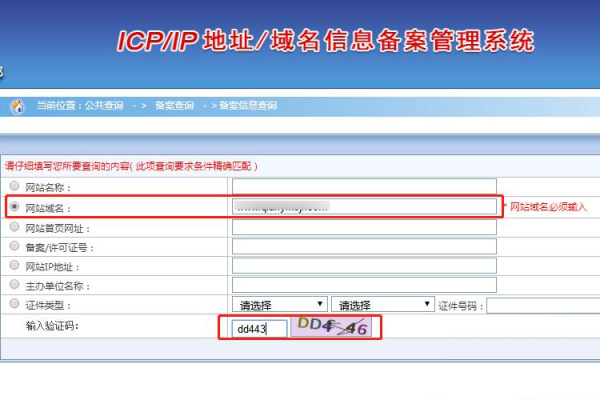Click the captcha image to refresh it
The height and width of the screenshot is (400, 600).
tap(333, 327)
